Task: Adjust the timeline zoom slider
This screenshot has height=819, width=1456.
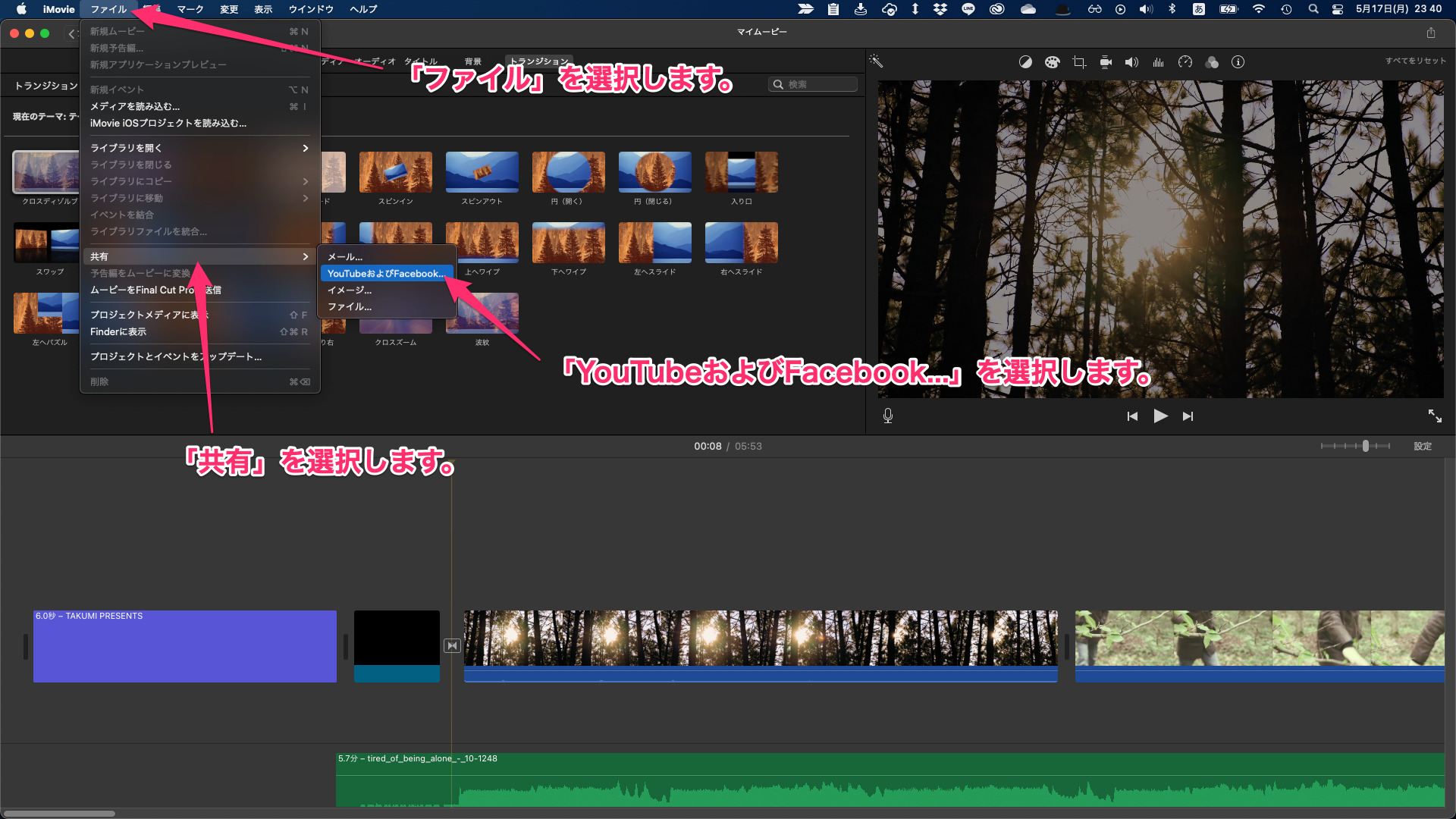Action: pyautogui.click(x=1365, y=446)
